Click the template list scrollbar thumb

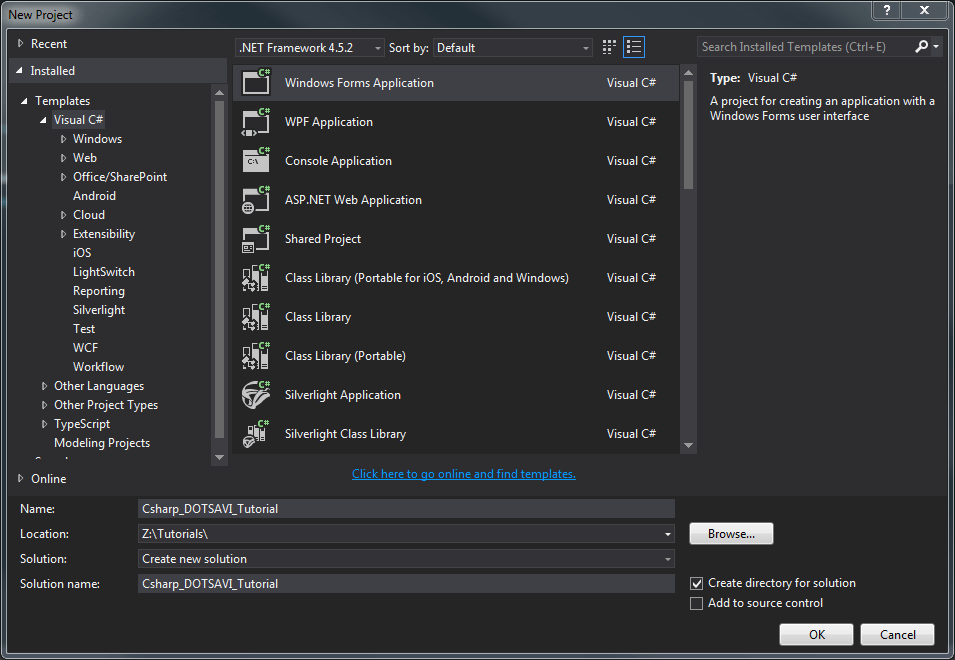[x=688, y=135]
